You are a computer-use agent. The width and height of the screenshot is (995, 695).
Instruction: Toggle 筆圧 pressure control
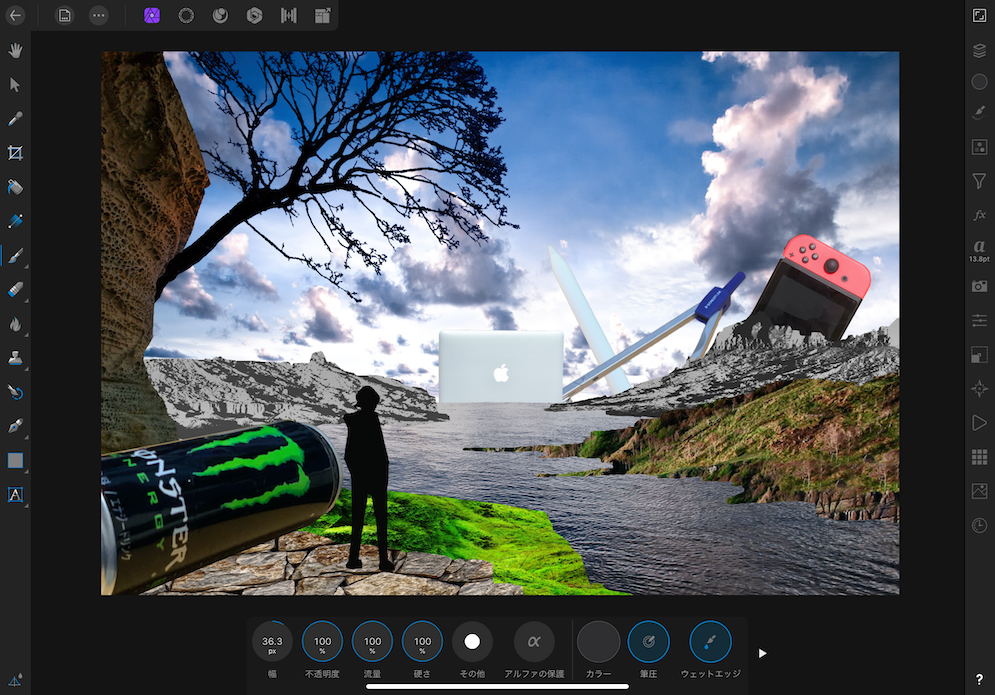[648, 642]
